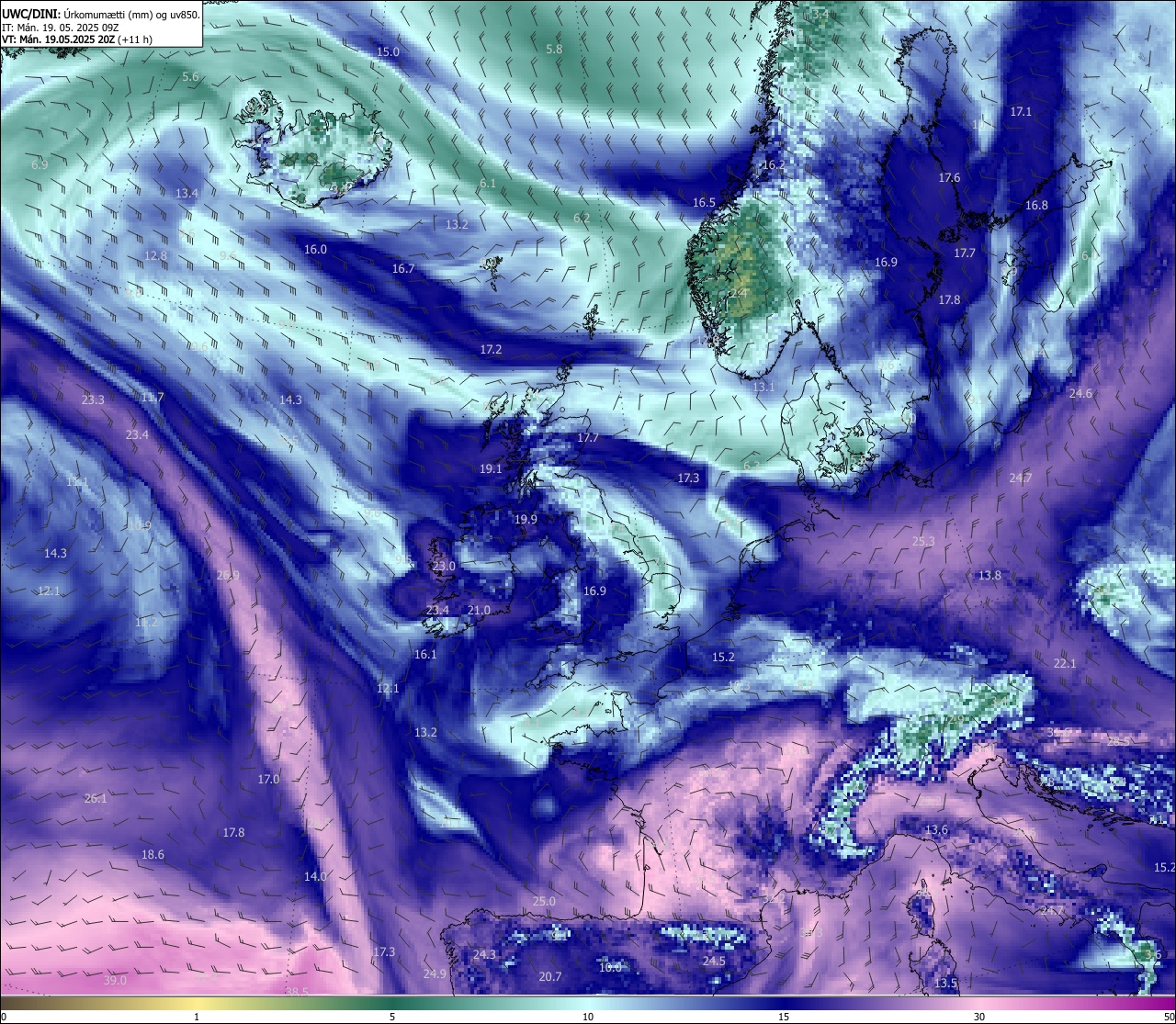The height and width of the screenshot is (1024, 1176).
Task: Select the 17.2 value label
Action: (491, 350)
